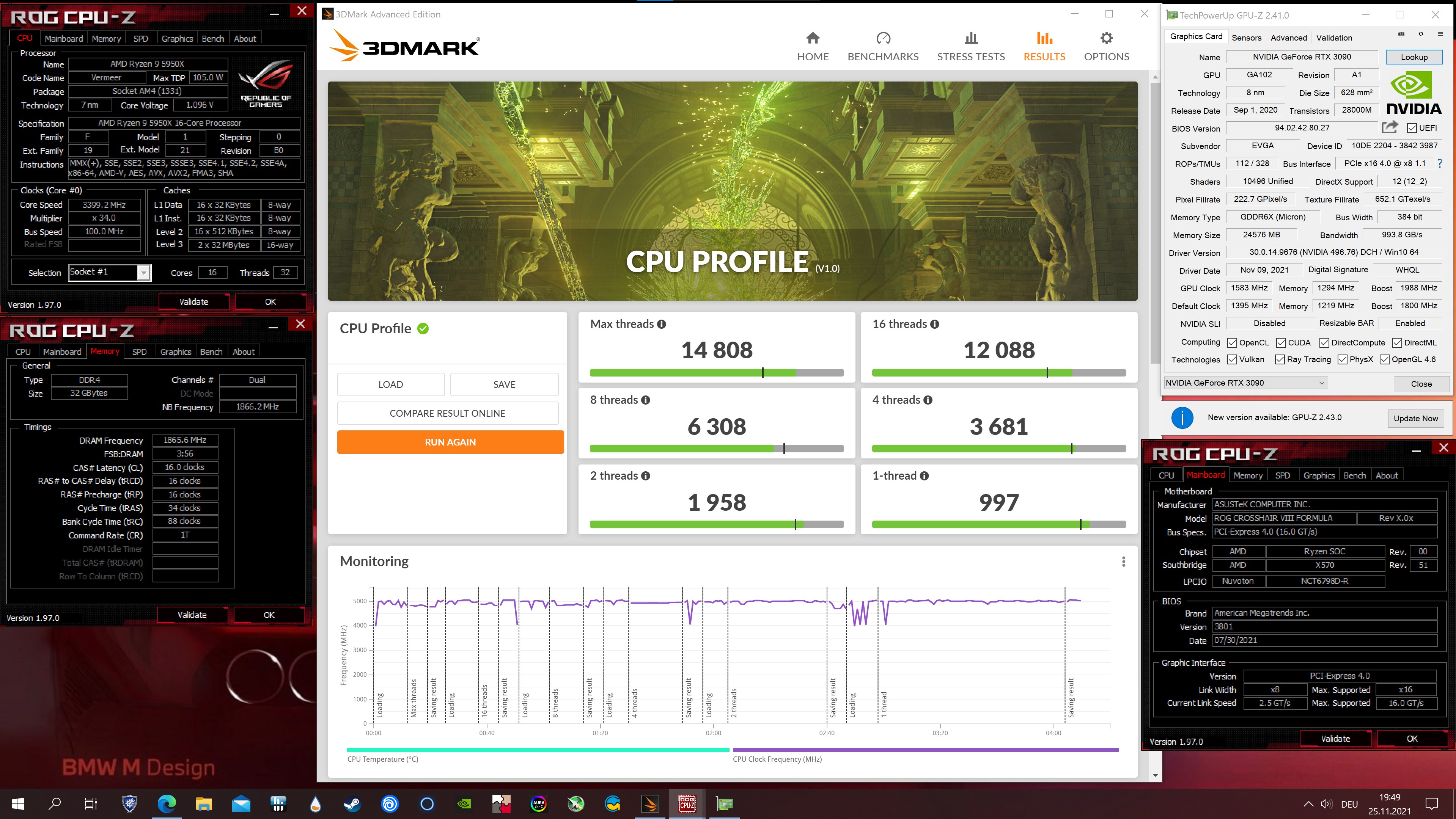Open 3DMark OPTIONS gear
The image size is (1456, 819).
tap(1106, 46)
